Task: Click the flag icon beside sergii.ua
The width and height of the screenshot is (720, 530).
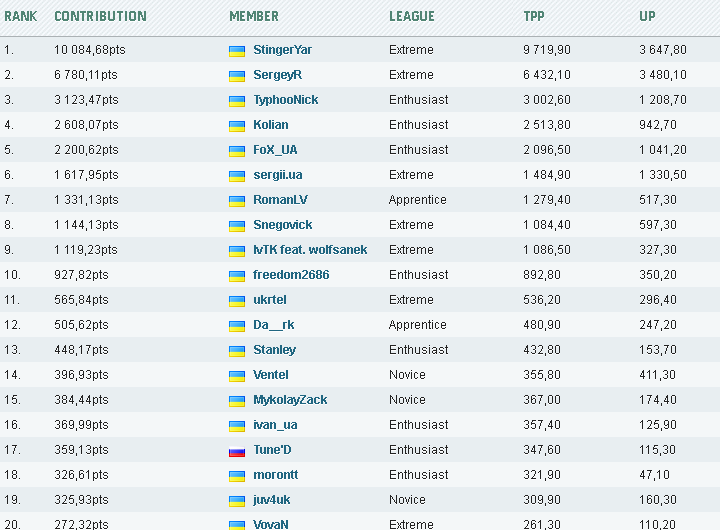Action: [x=237, y=176]
